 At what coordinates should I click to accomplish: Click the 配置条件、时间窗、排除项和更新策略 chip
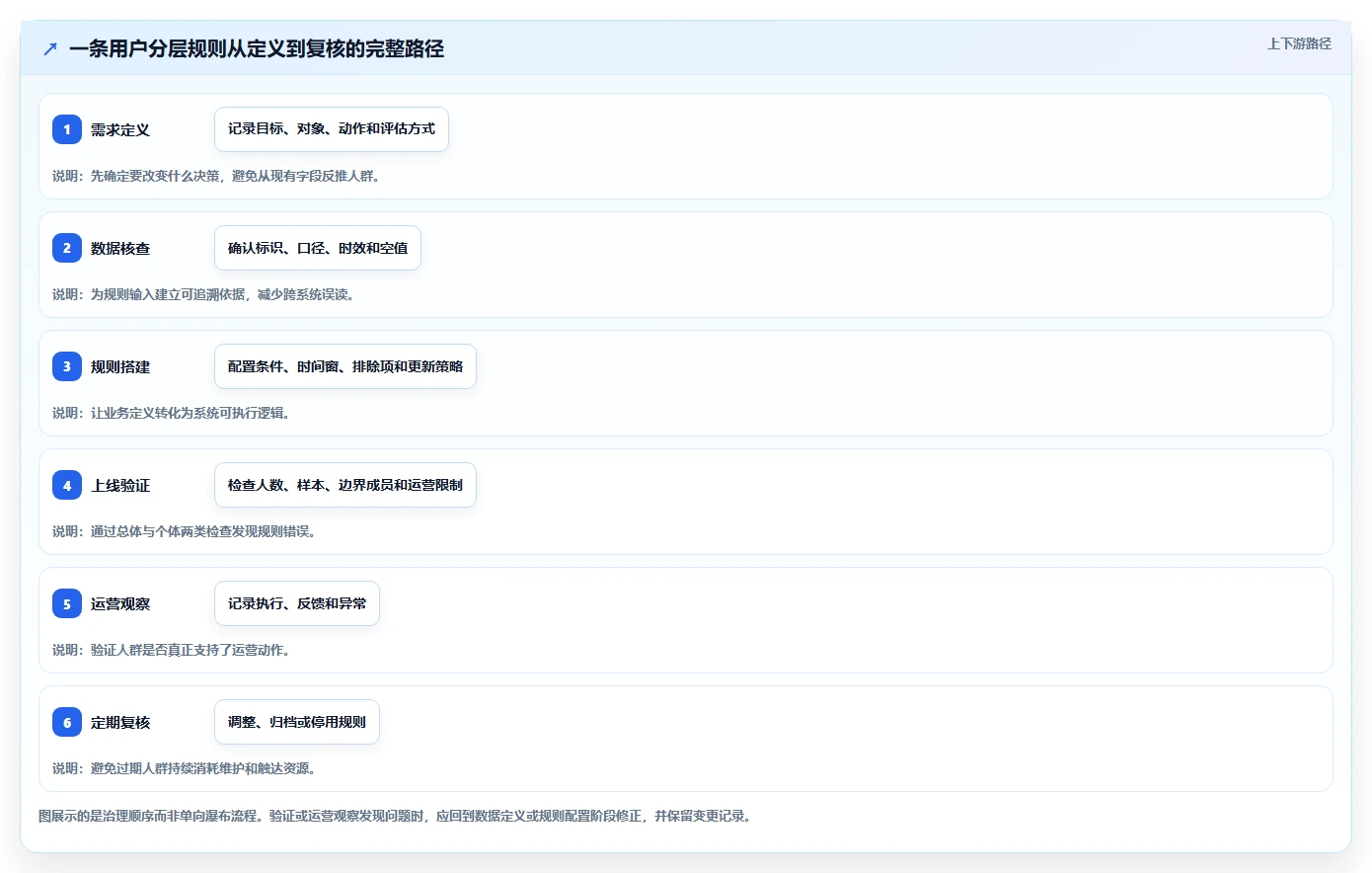coord(345,366)
